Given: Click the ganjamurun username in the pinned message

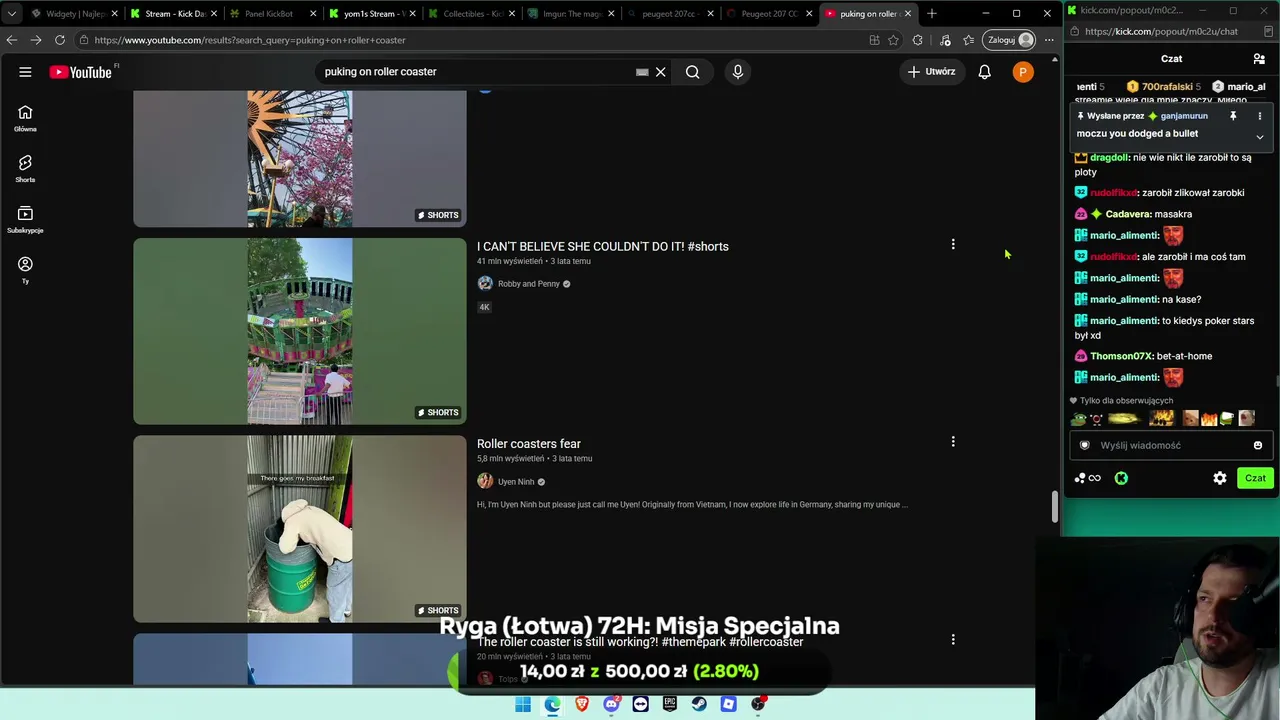Looking at the screenshot, I should [1184, 116].
